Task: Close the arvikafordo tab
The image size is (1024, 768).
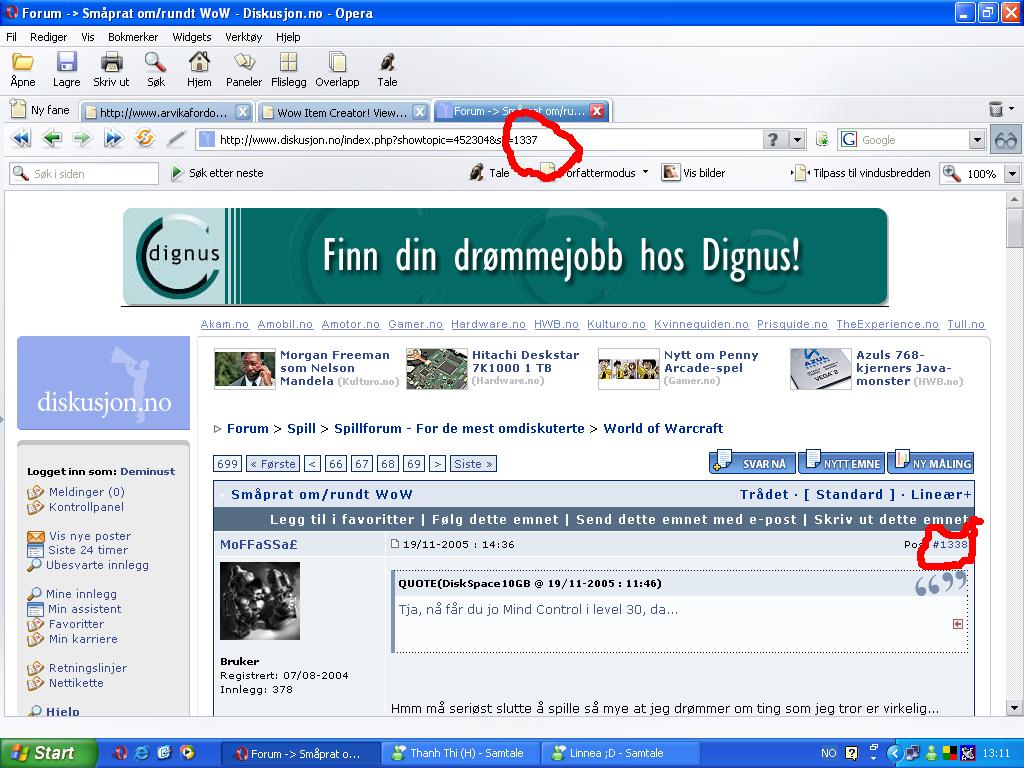Action: (x=242, y=112)
